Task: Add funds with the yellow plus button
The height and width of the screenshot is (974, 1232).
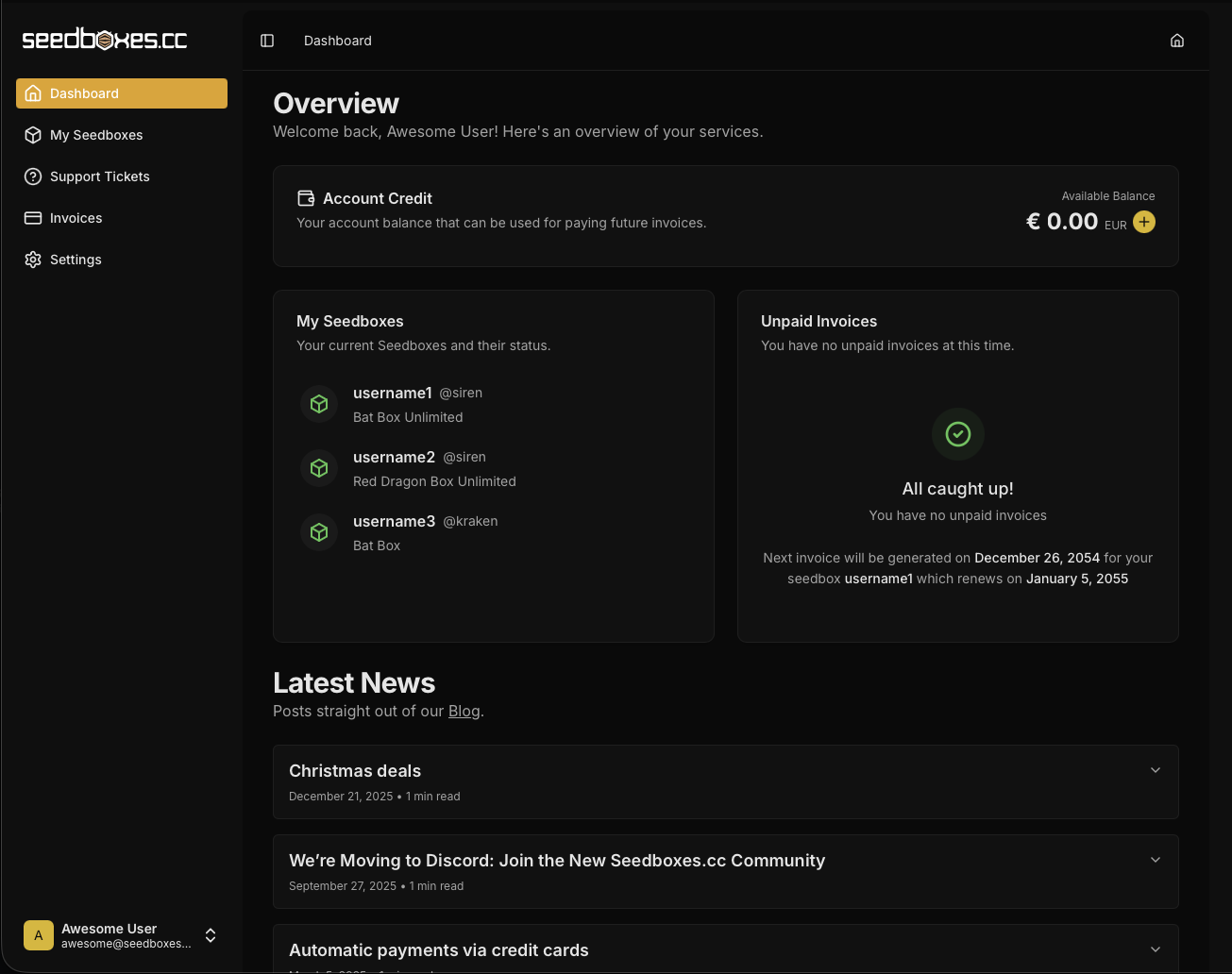Action: click(x=1143, y=222)
